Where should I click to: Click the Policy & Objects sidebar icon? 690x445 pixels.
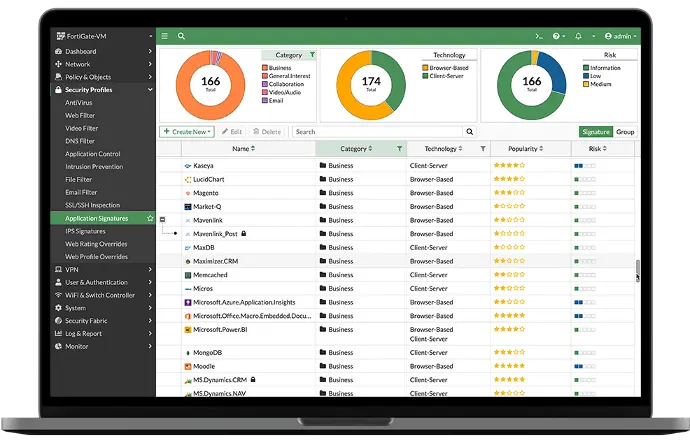click(x=58, y=77)
